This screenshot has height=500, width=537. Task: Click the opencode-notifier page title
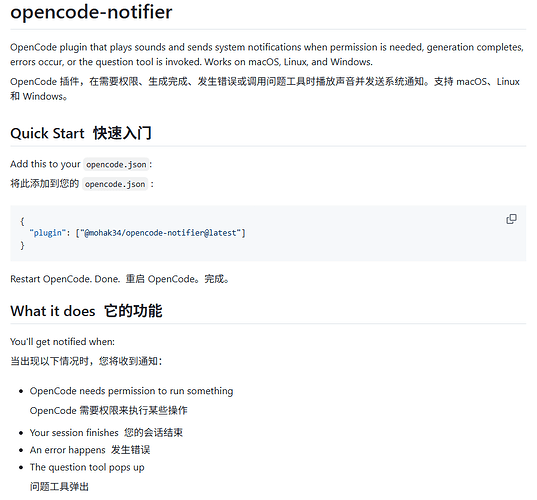pyautogui.click(x=91, y=12)
